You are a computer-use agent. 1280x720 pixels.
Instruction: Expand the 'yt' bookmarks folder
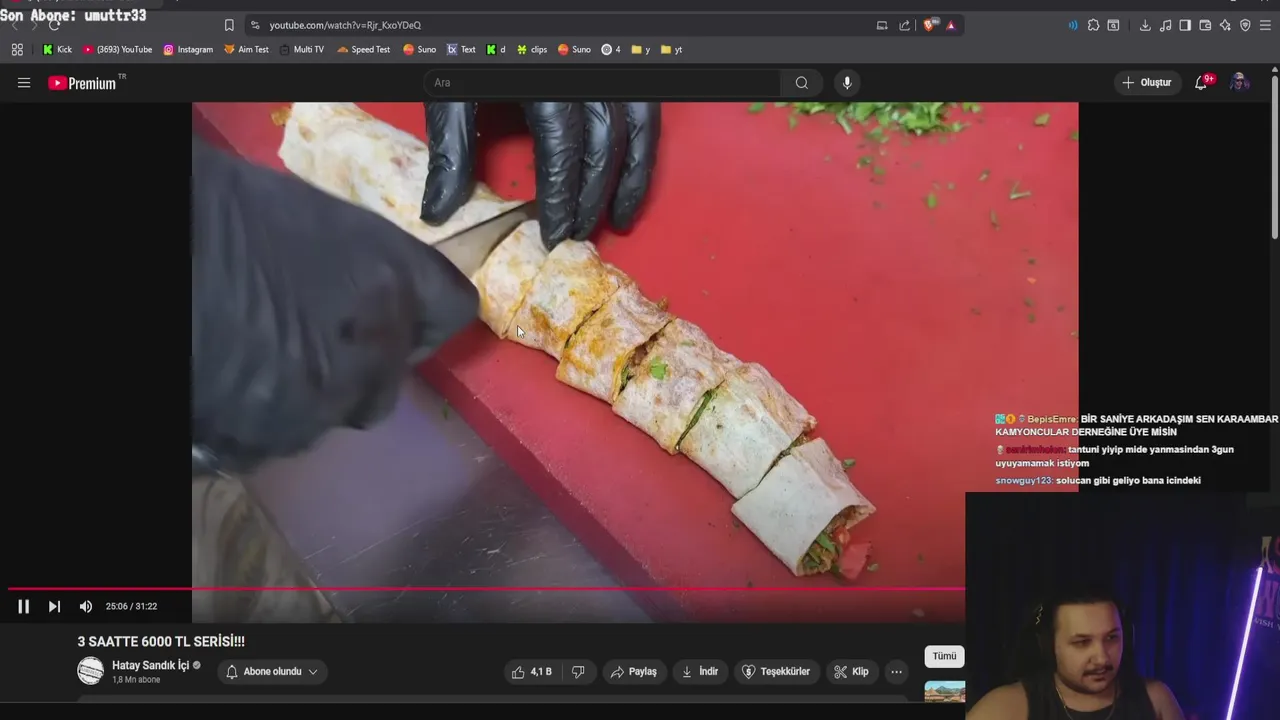point(671,49)
